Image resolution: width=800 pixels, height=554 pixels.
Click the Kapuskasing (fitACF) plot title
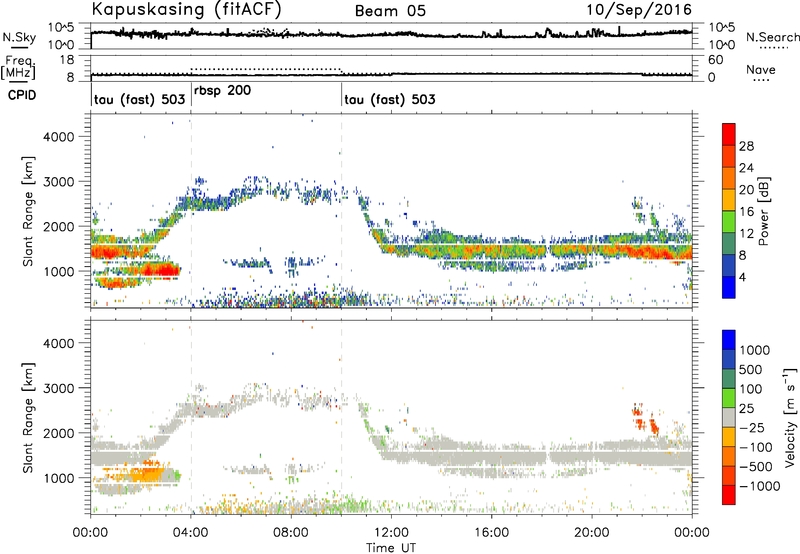[x=186, y=10]
